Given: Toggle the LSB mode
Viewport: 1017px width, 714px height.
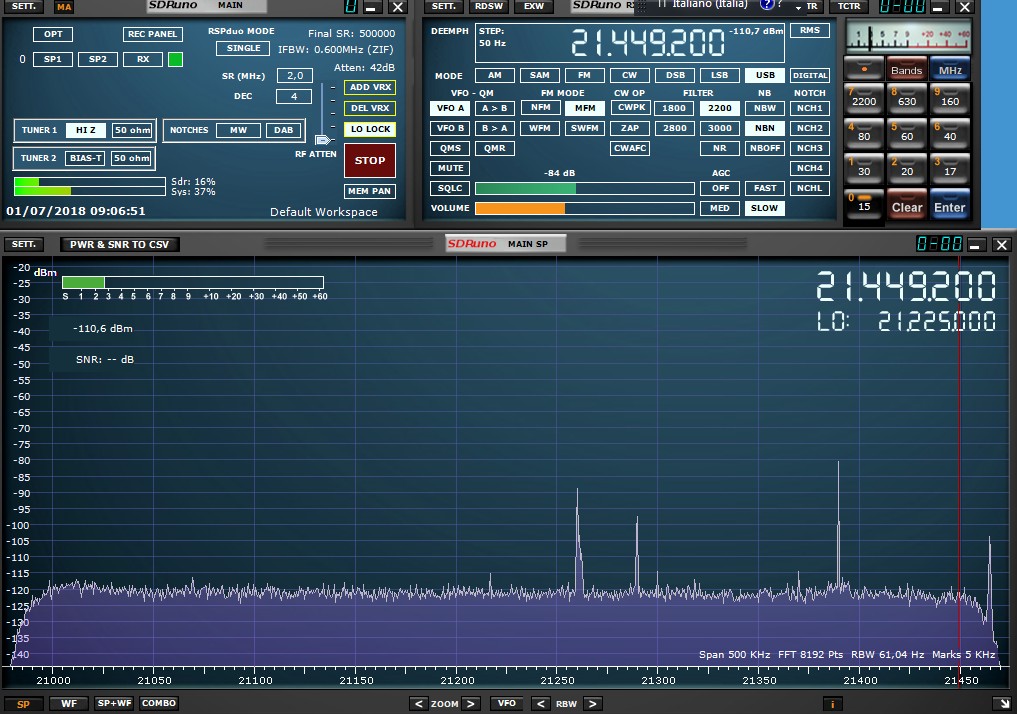Looking at the screenshot, I should pyautogui.click(x=719, y=75).
